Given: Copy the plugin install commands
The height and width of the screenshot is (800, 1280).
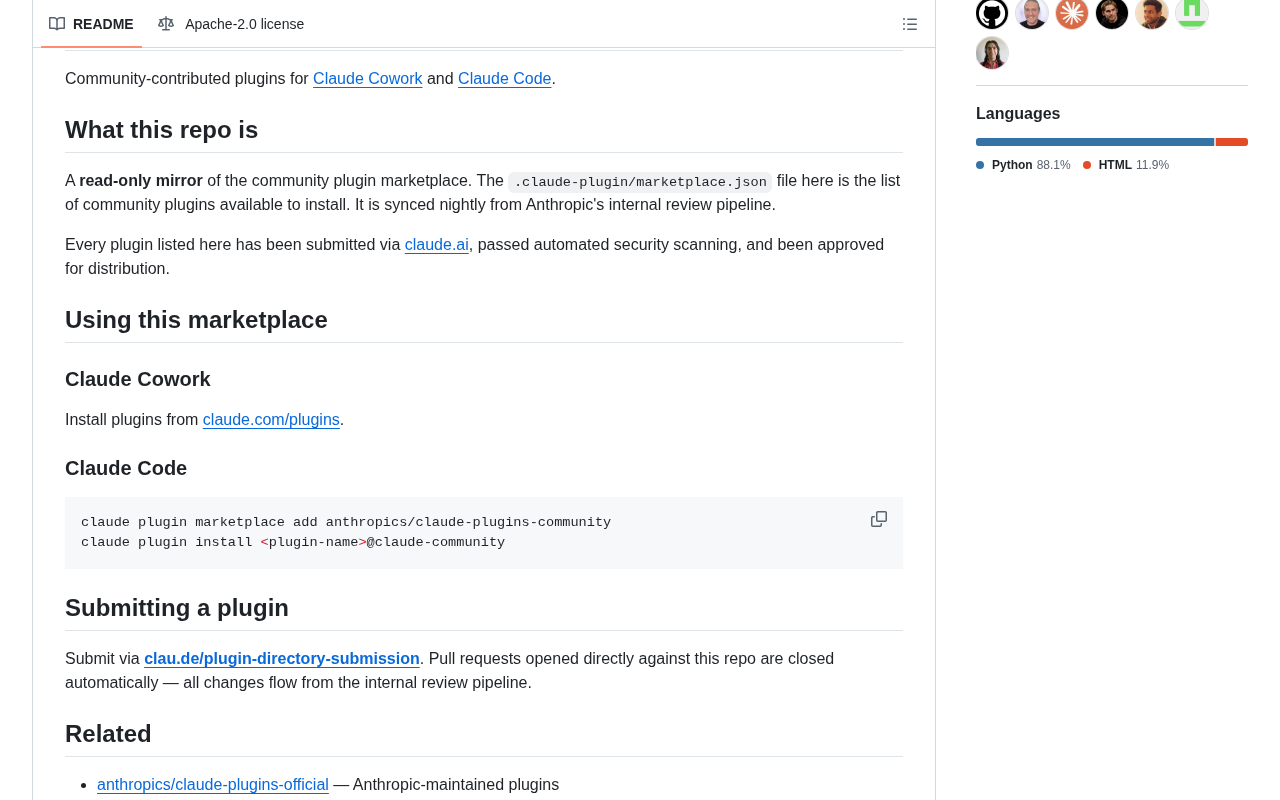Looking at the screenshot, I should (x=879, y=519).
